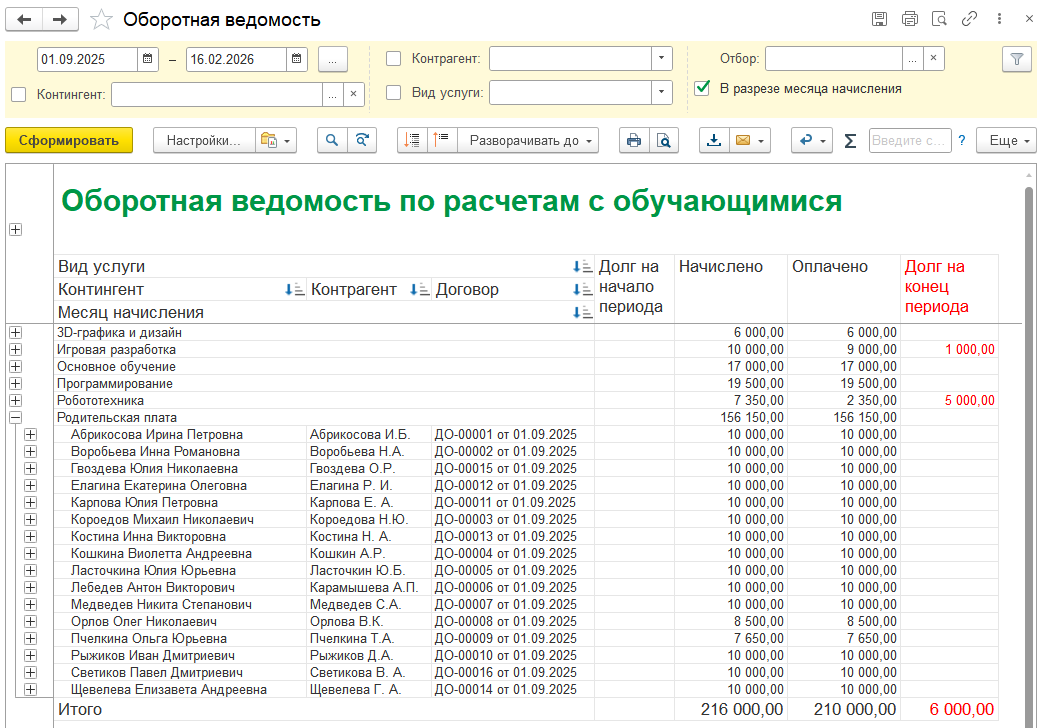Viewport: 1038px width, 728px height.
Task: Open the Еще menu
Action: (x=1006, y=141)
